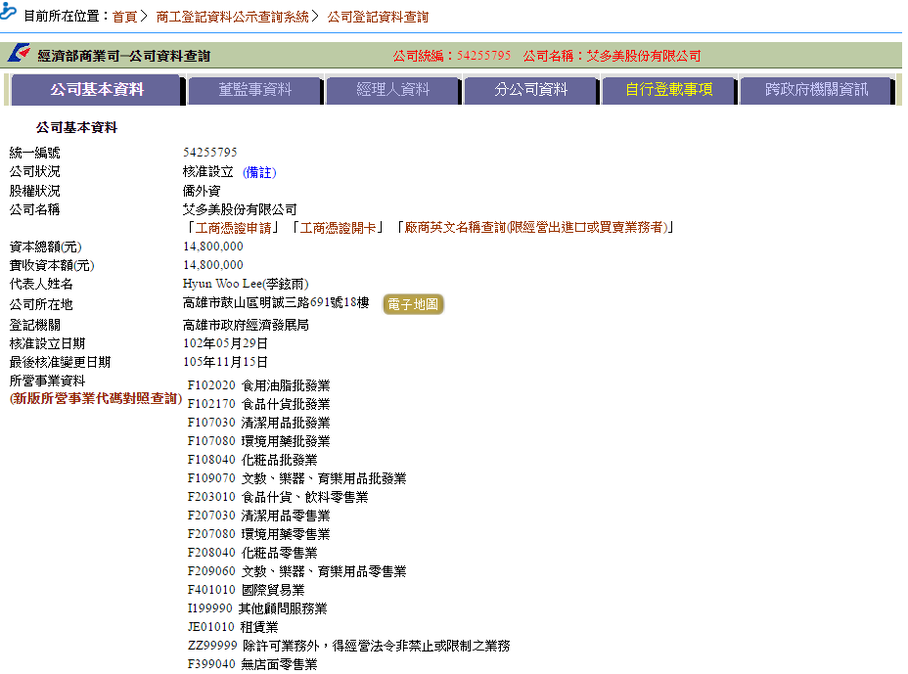Go to 商工登記資料公示查詢系統 breadcrumb

[232, 17]
